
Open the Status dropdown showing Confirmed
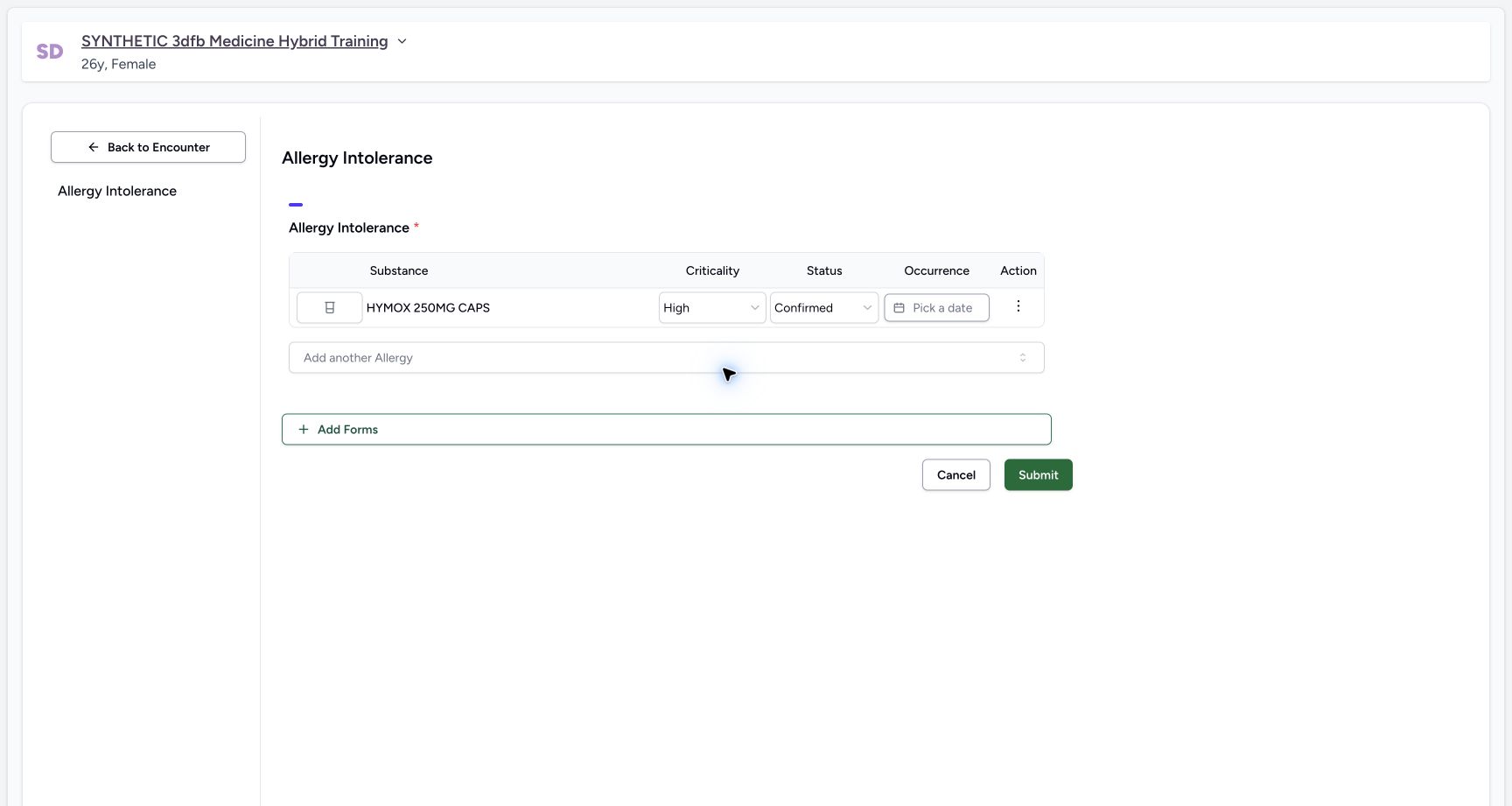[823, 308]
